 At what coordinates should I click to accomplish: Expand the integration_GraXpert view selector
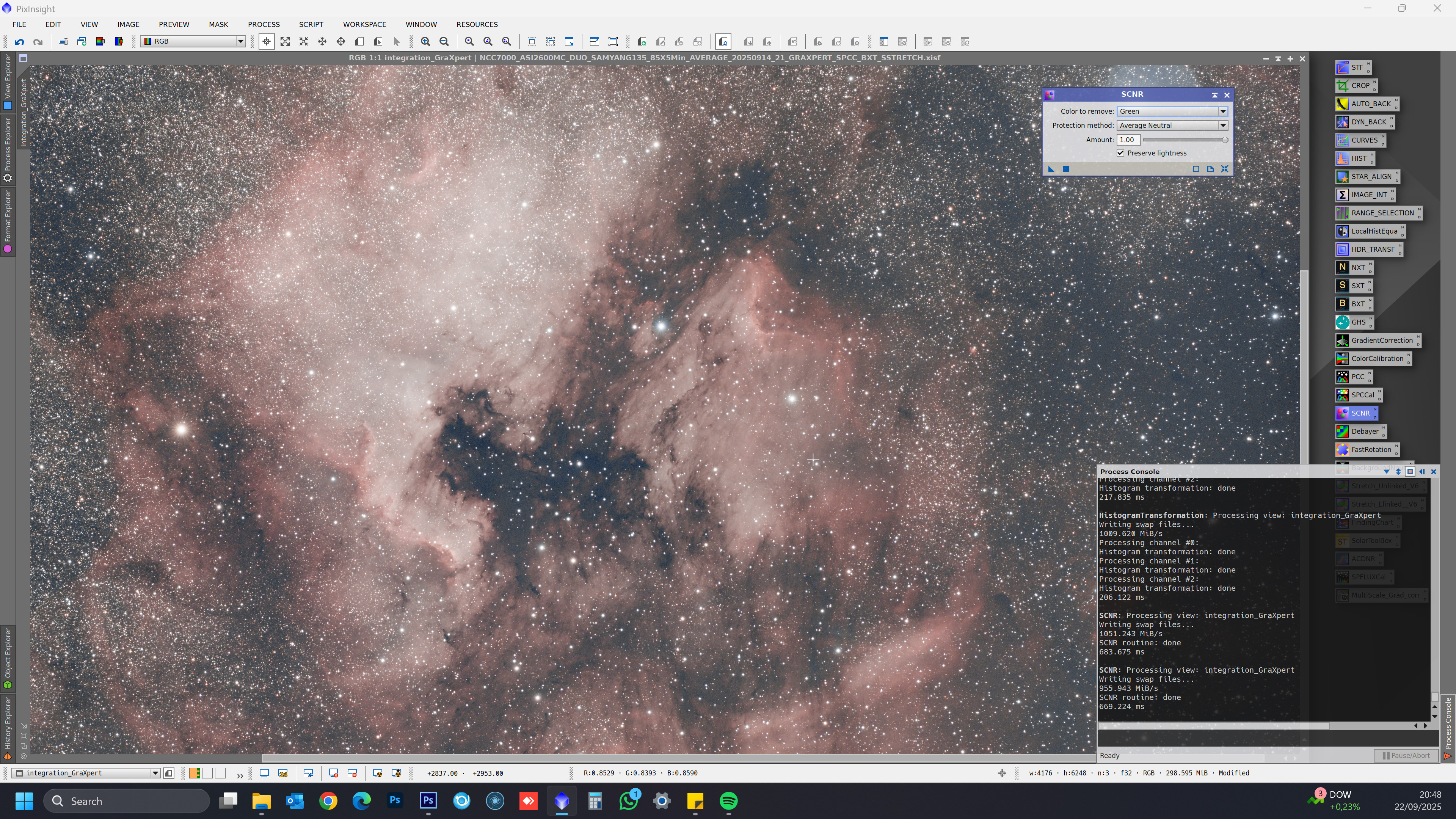[155, 773]
